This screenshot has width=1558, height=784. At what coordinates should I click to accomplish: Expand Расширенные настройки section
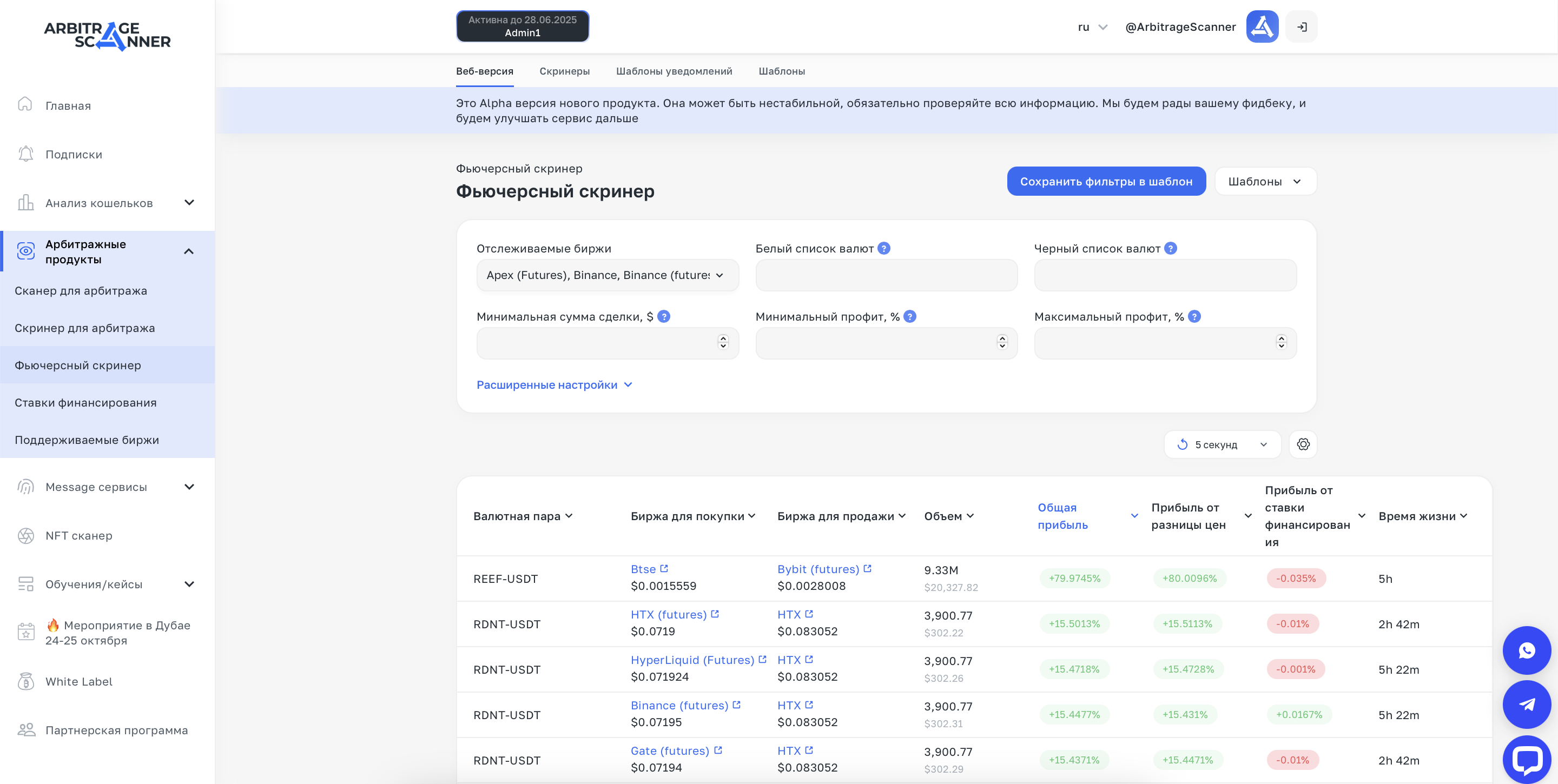point(554,385)
